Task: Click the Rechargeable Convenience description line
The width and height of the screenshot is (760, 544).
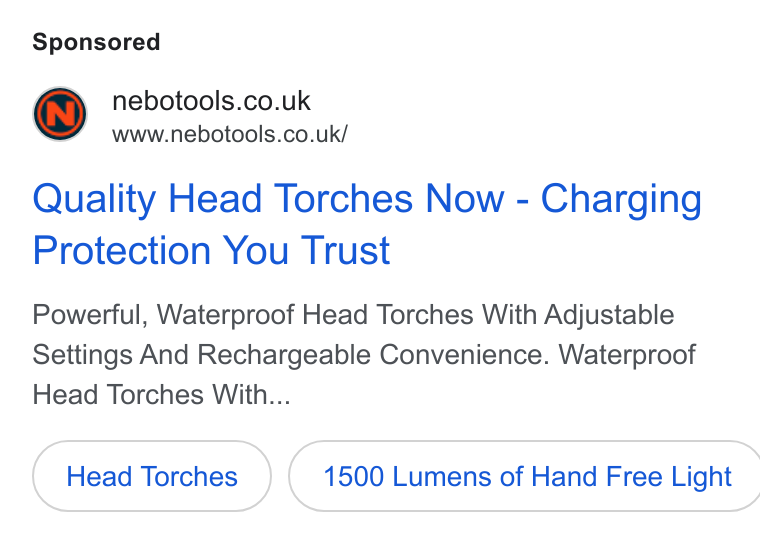Action: point(364,354)
